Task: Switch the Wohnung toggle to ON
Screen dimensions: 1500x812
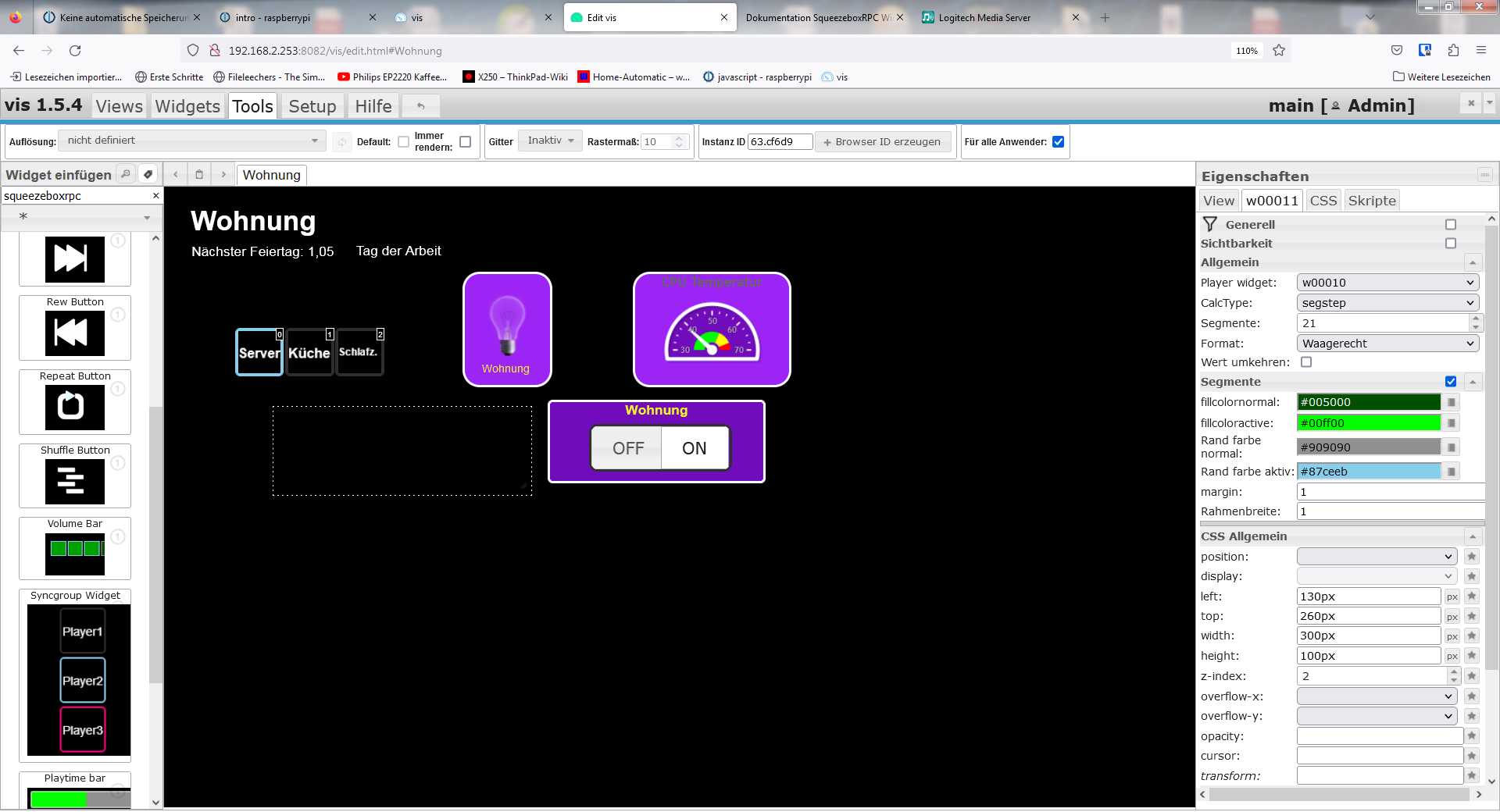Action: 695,448
